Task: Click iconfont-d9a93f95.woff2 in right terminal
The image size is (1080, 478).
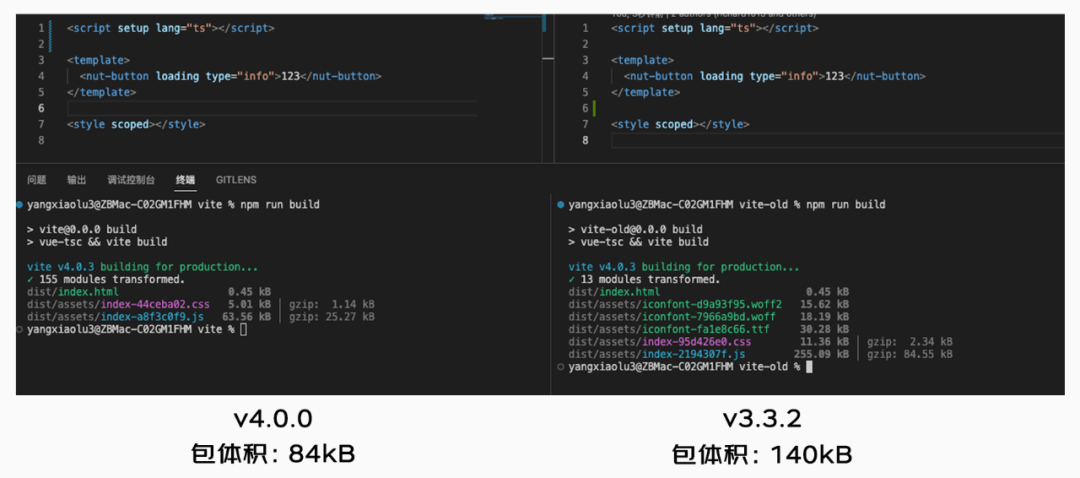Action: [712, 304]
